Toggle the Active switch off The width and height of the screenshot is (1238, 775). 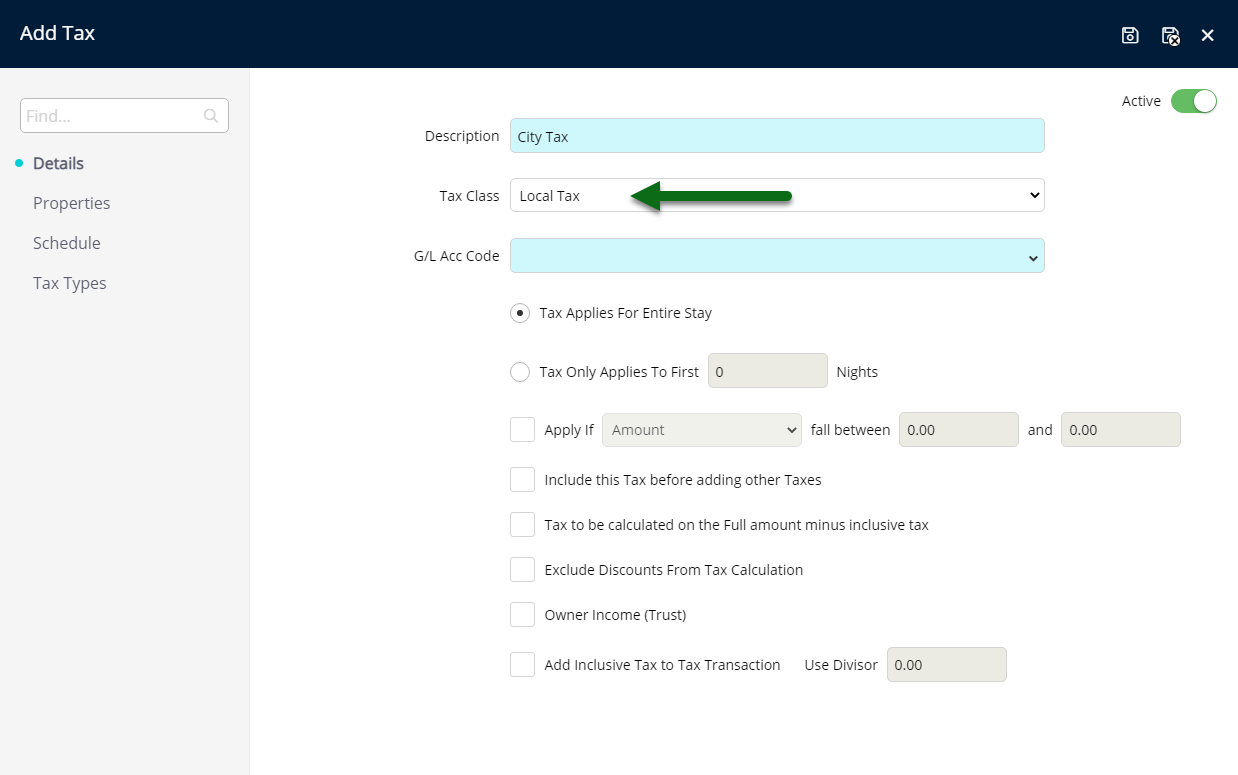tap(1194, 101)
